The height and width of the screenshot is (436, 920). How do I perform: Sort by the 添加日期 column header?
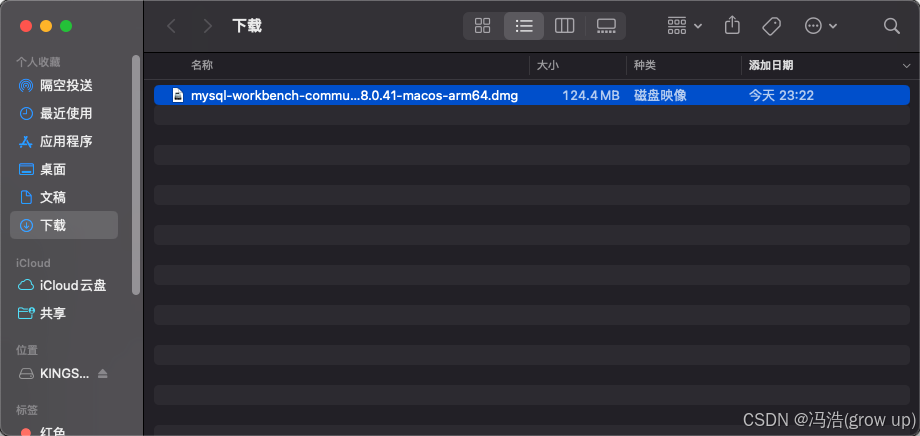(771, 66)
